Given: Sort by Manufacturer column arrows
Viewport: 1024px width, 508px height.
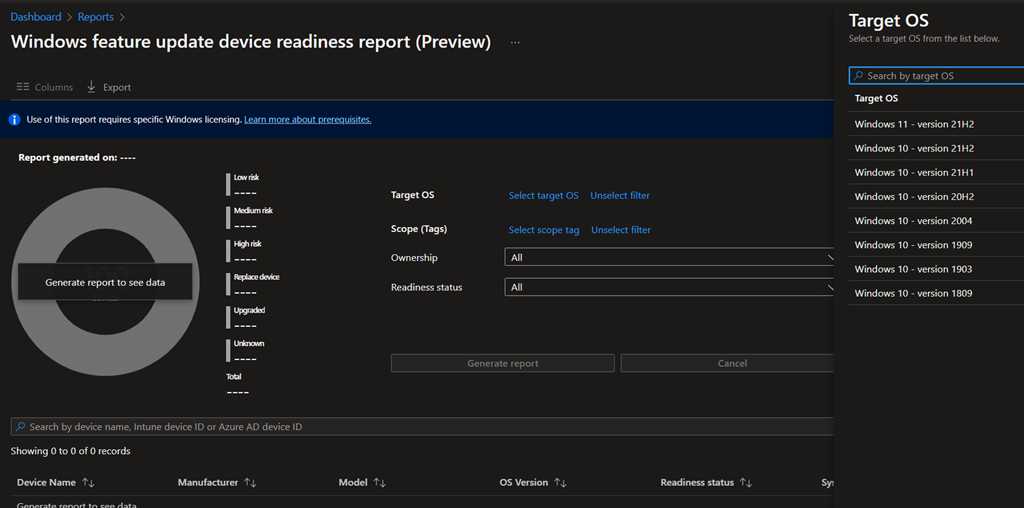Looking at the screenshot, I should [x=250, y=483].
